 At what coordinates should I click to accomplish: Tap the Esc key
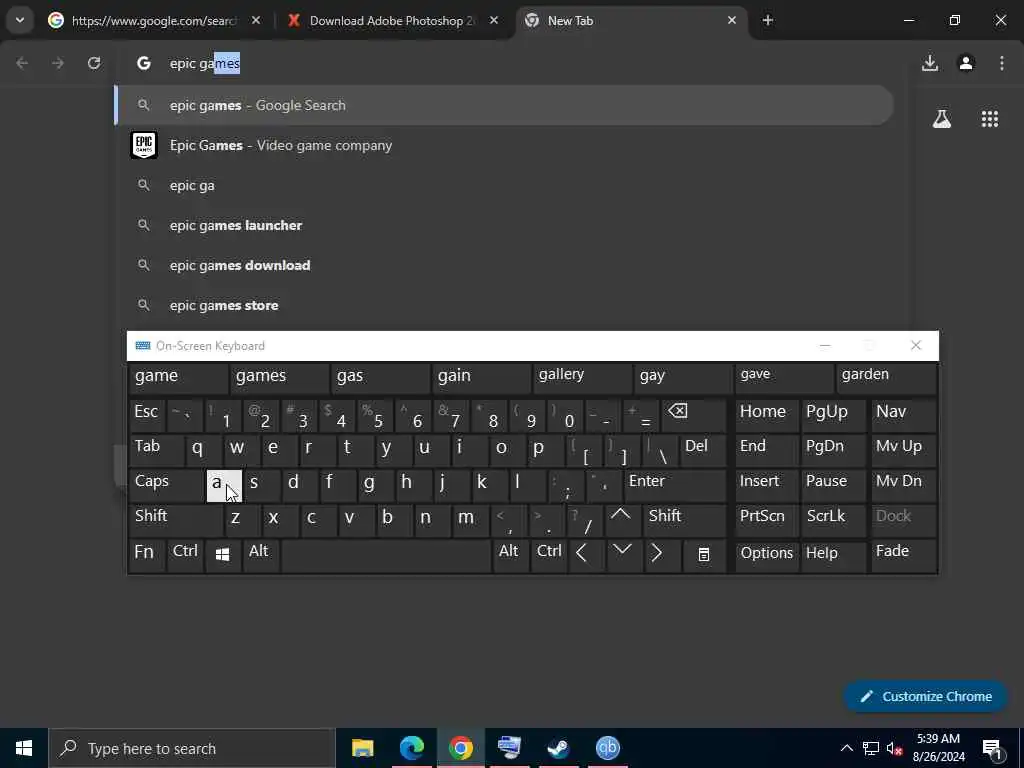147,415
